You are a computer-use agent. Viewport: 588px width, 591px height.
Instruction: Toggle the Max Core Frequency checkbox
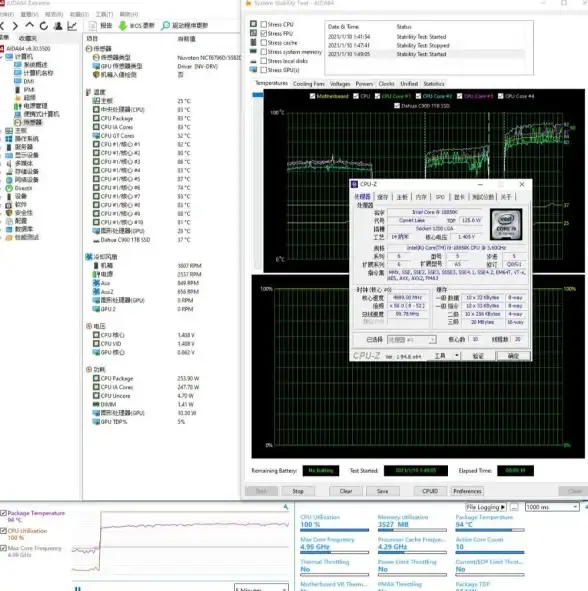tap(3, 548)
